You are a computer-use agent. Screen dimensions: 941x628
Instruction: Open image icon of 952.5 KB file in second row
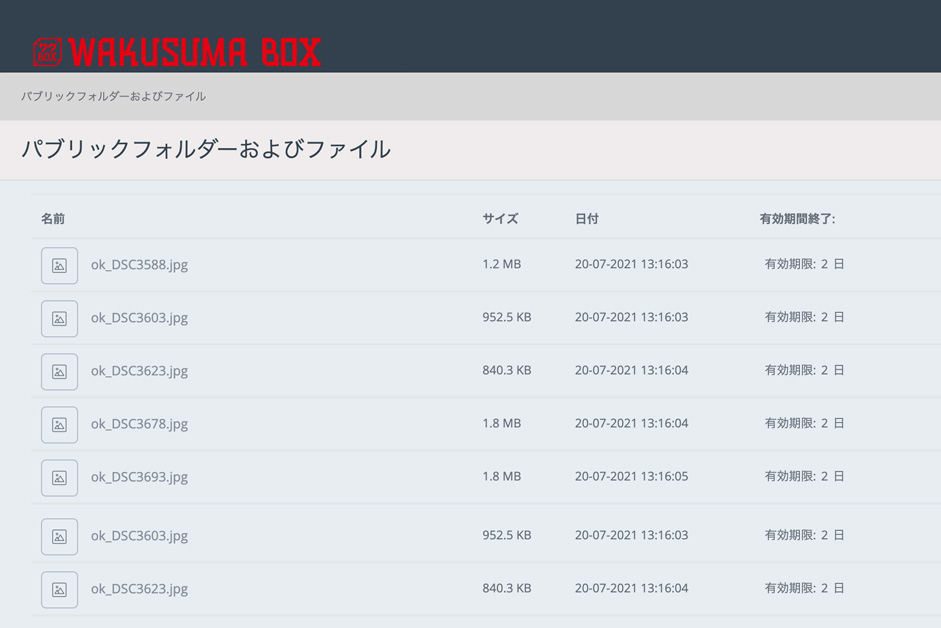[59, 318]
